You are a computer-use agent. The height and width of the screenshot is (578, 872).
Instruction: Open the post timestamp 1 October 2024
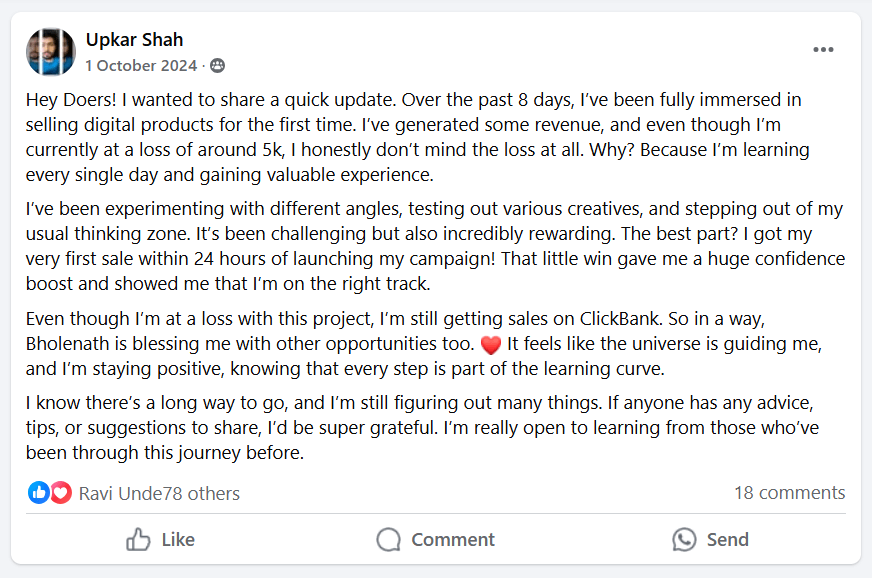[140, 65]
